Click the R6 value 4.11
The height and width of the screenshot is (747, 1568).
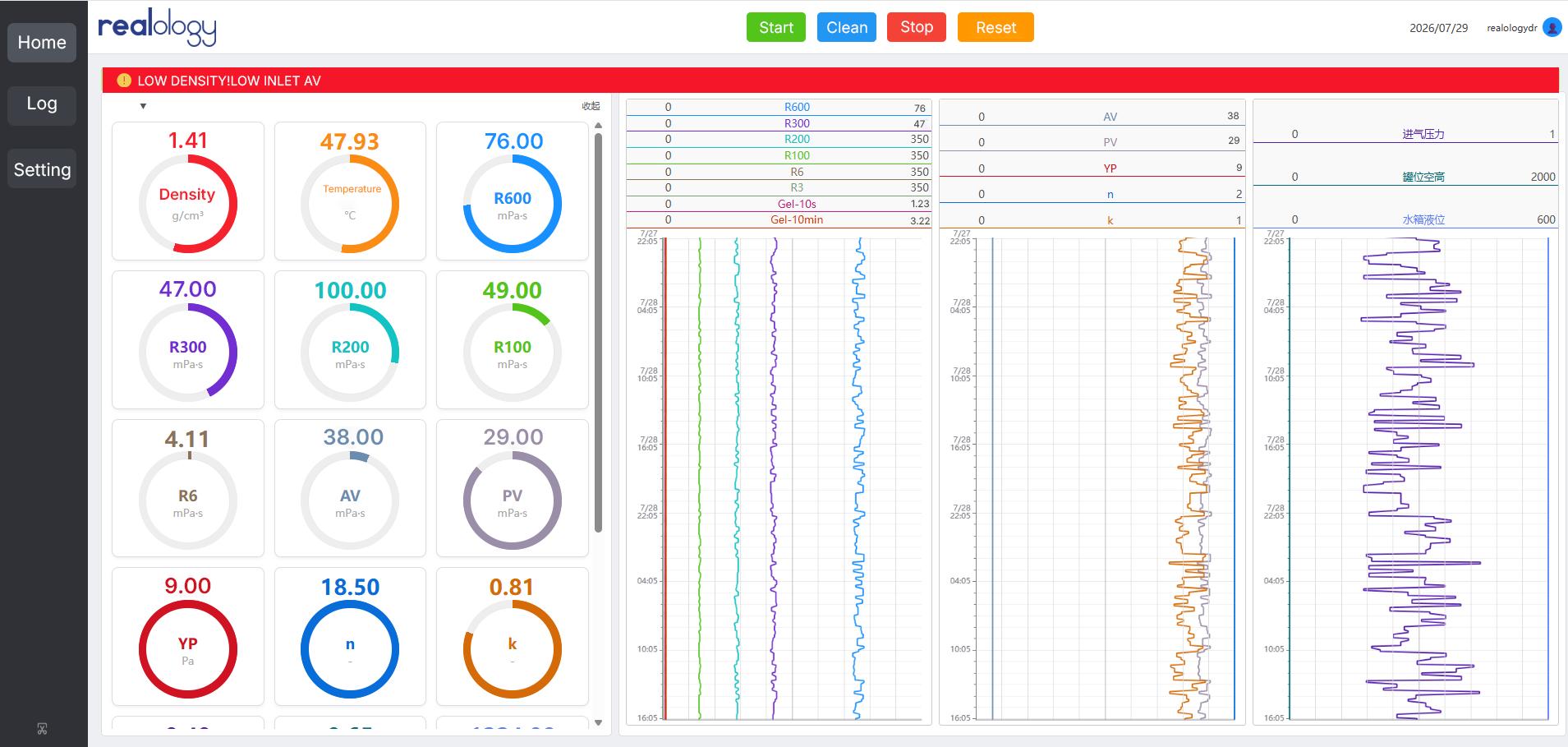187,439
